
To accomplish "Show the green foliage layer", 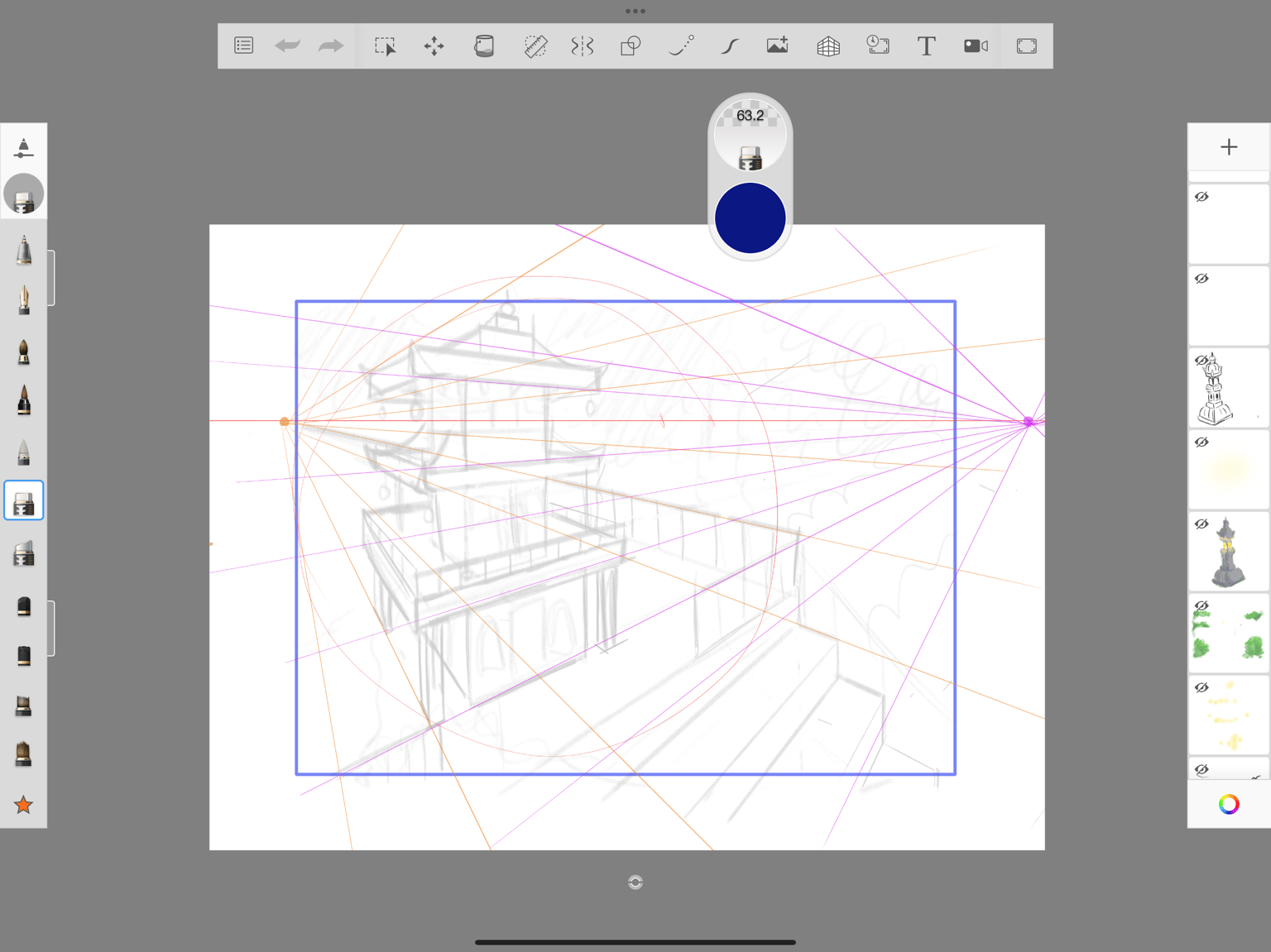I will 1201,606.
